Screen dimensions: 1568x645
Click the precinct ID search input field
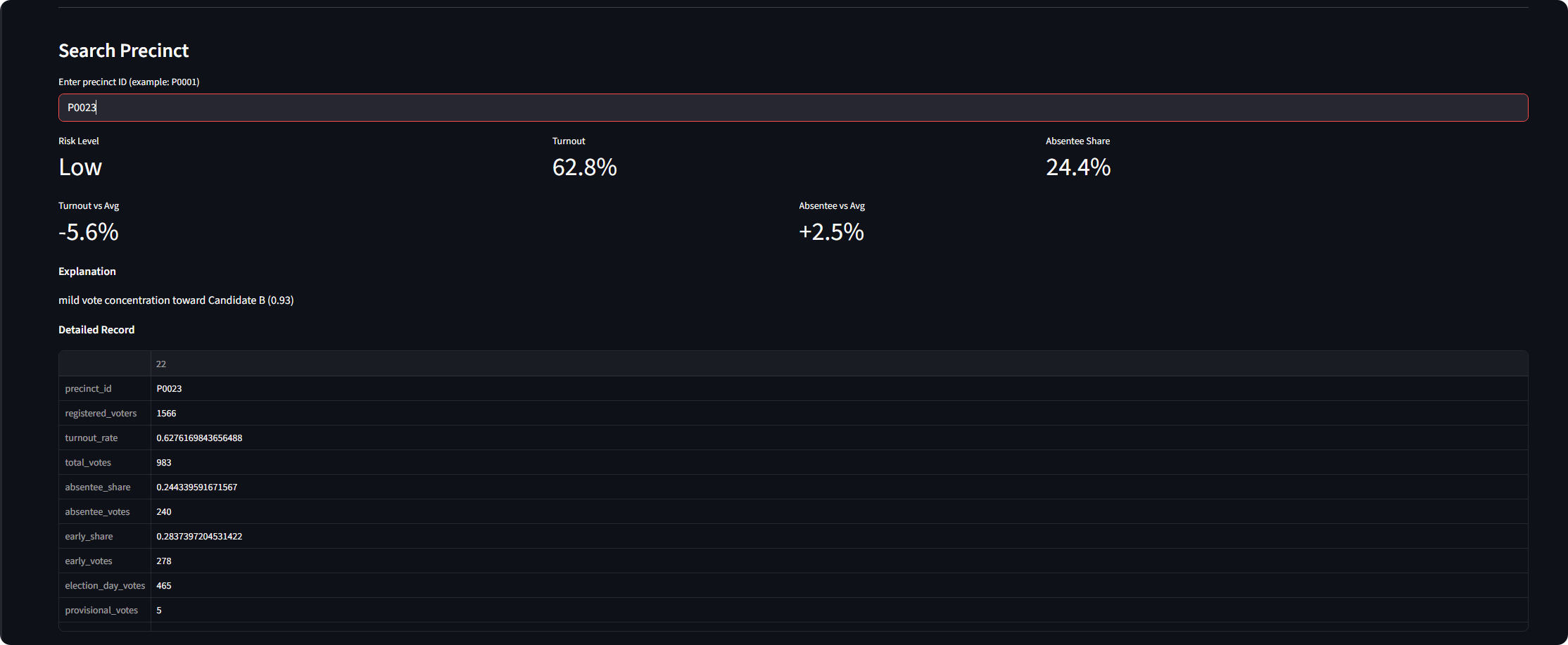[x=792, y=108]
